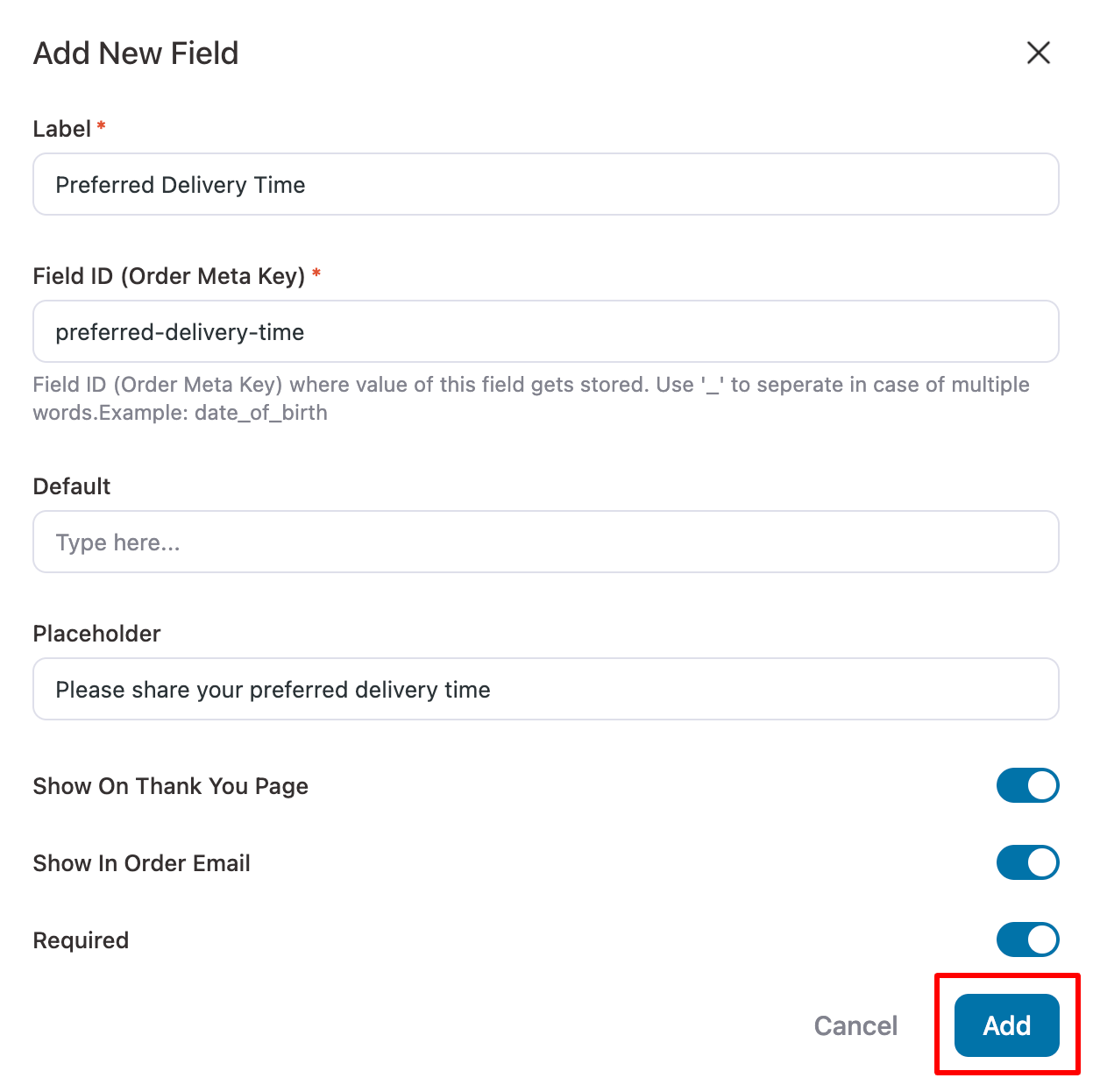Click the Add New Field dialog title

pos(136,53)
